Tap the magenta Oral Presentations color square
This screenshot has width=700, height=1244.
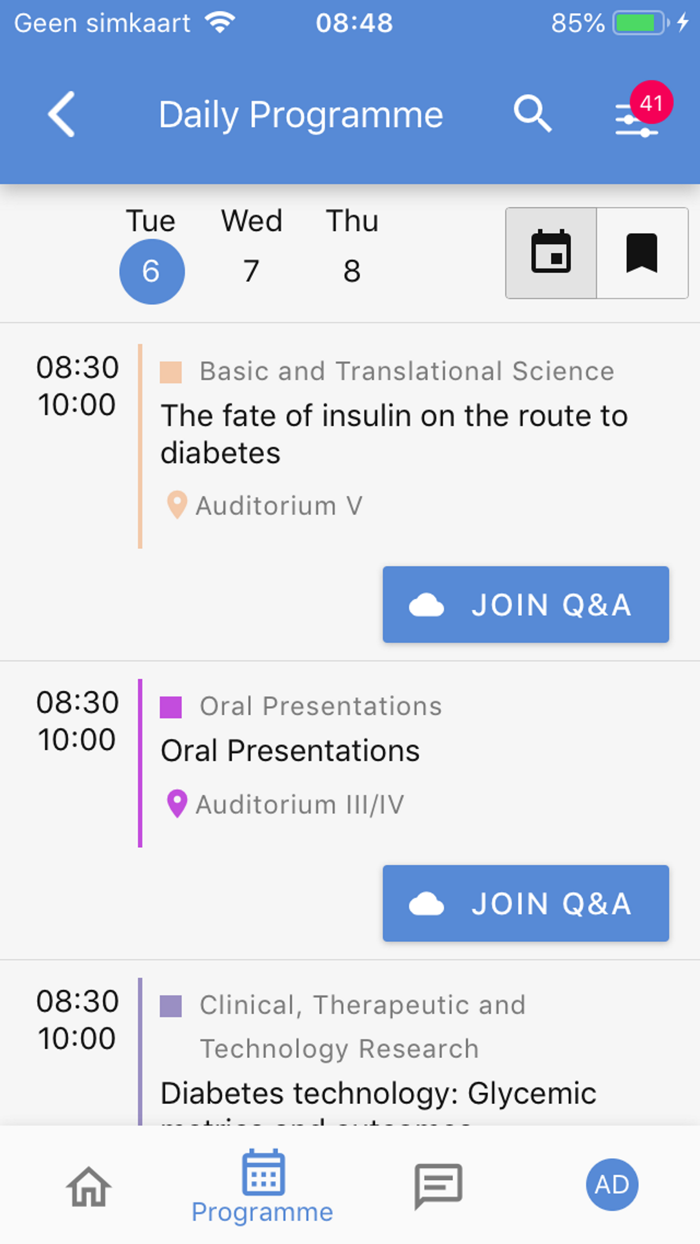(171, 707)
